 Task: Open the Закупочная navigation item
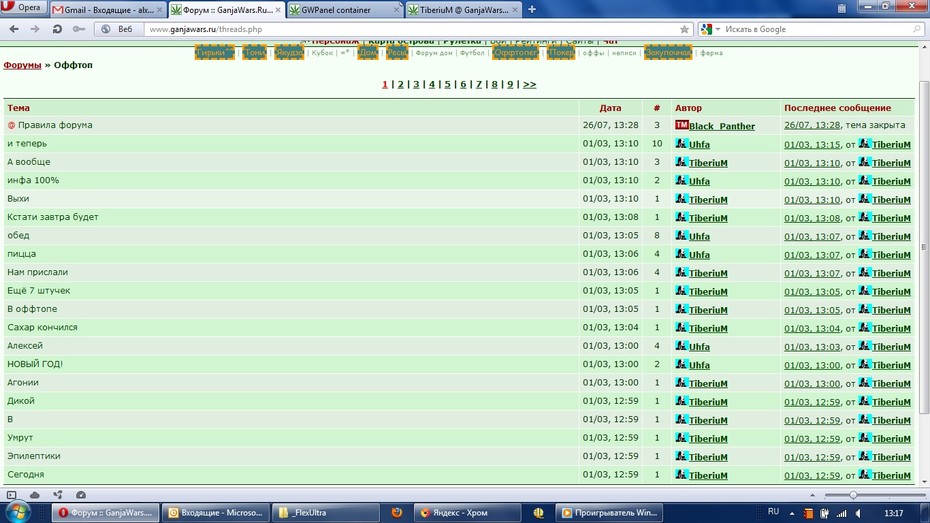pos(668,52)
